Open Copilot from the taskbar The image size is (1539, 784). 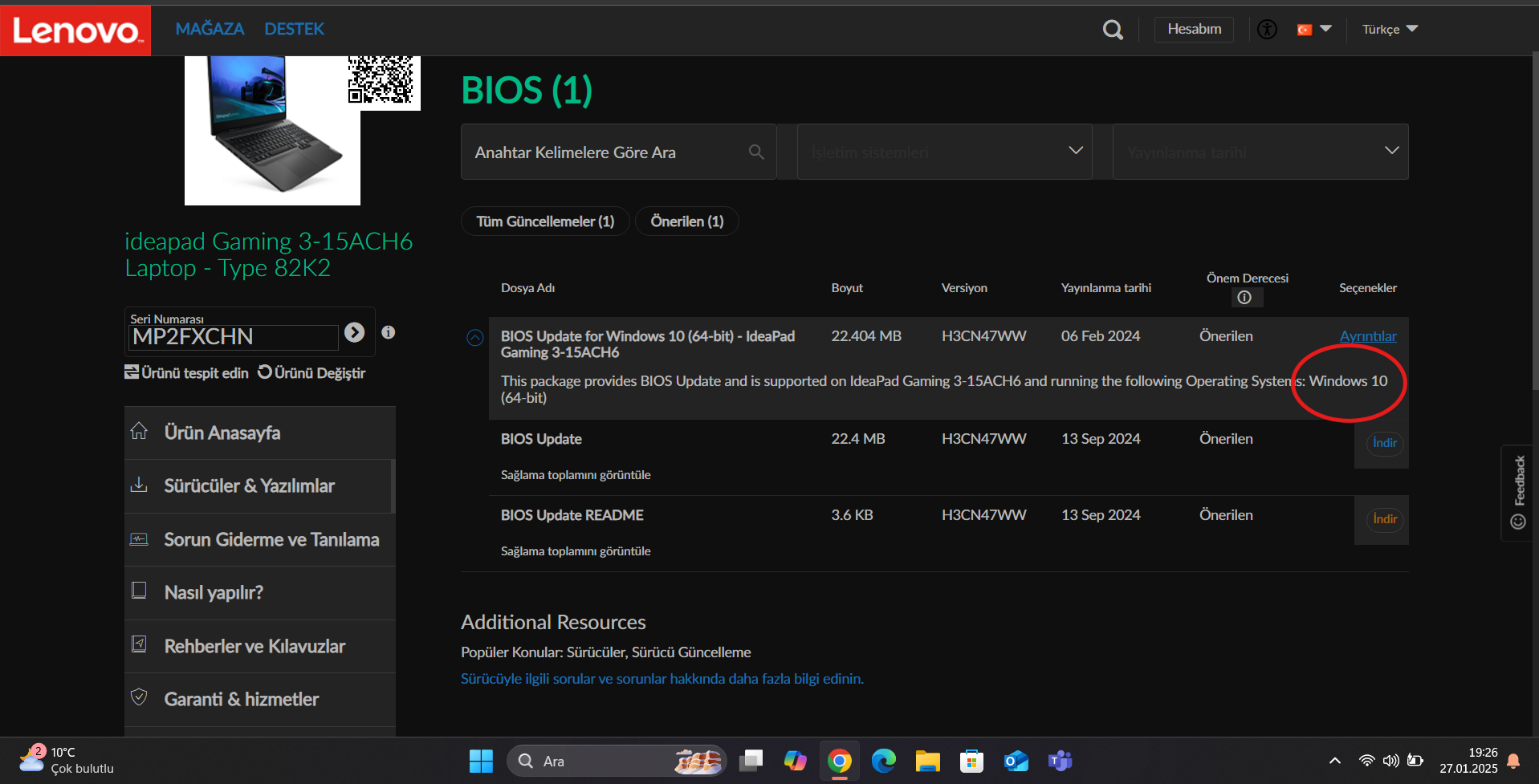tap(796, 761)
